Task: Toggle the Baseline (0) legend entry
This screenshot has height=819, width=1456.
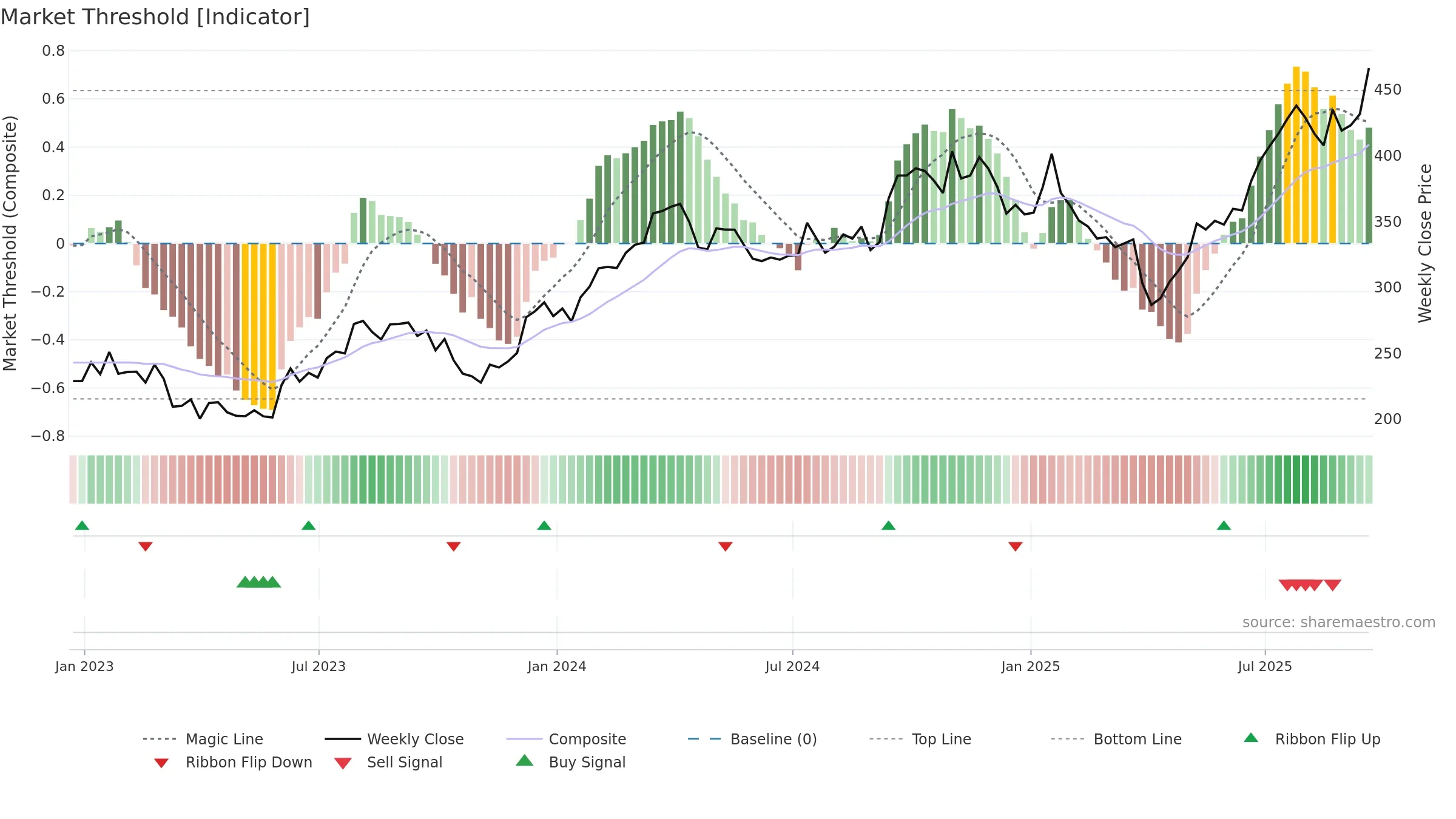Action: (752, 739)
